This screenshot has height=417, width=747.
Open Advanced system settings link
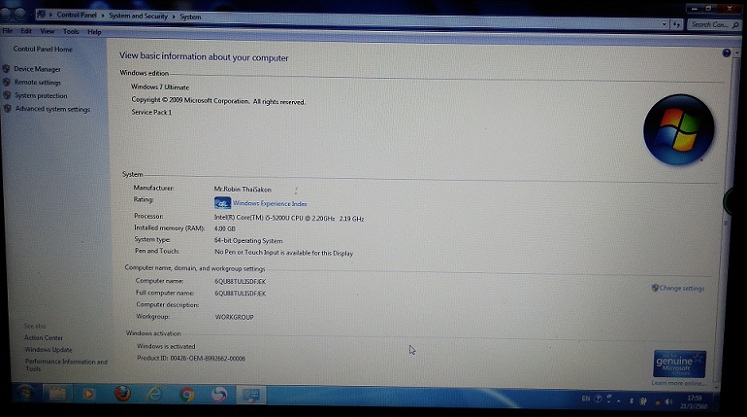pos(52,109)
